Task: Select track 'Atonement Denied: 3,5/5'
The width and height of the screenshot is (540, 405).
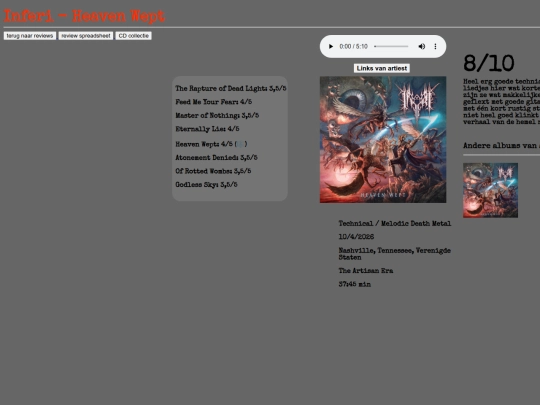Action: [216, 157]
